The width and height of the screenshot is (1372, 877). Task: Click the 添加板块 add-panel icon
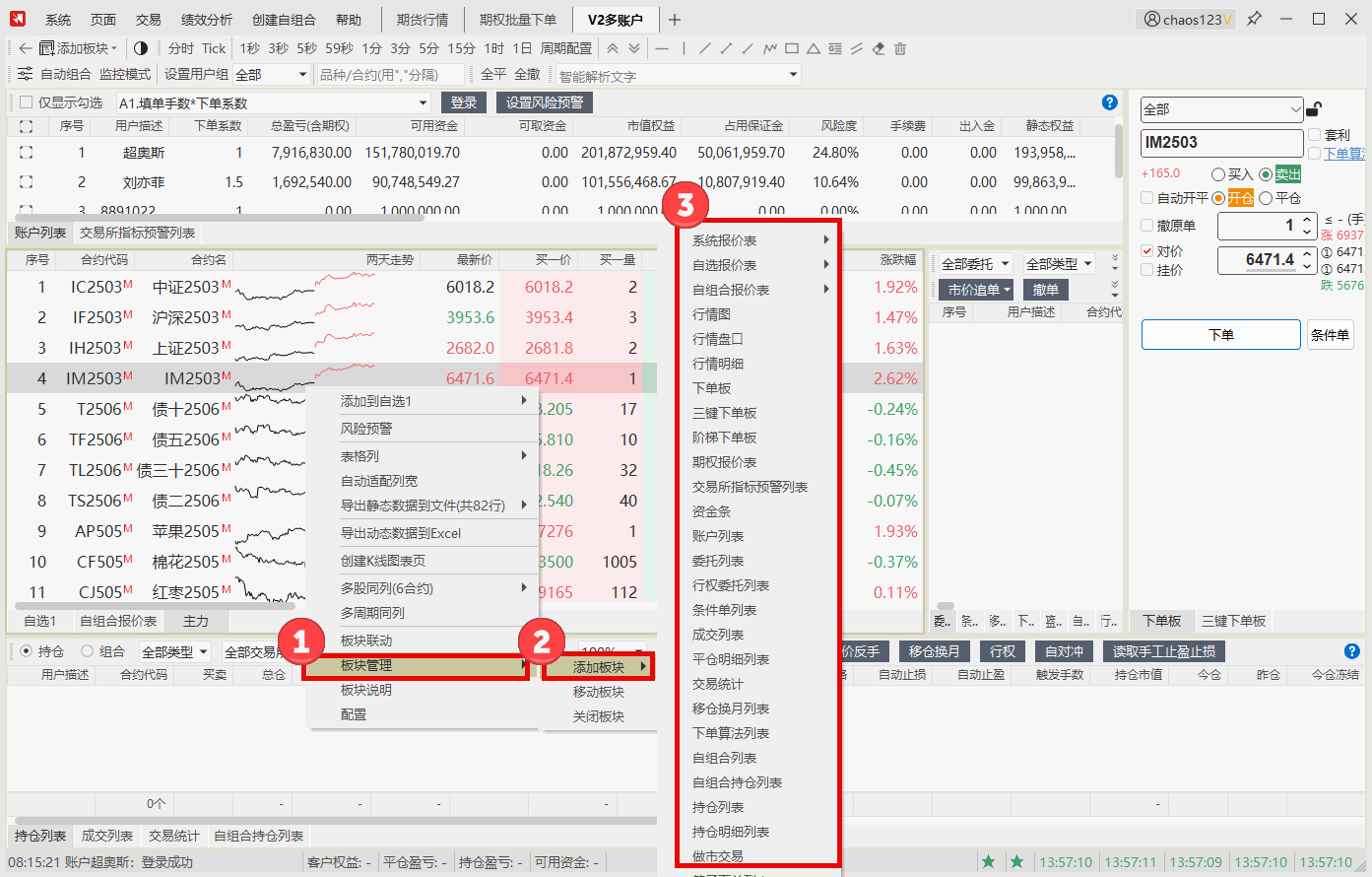coord(46,48)
